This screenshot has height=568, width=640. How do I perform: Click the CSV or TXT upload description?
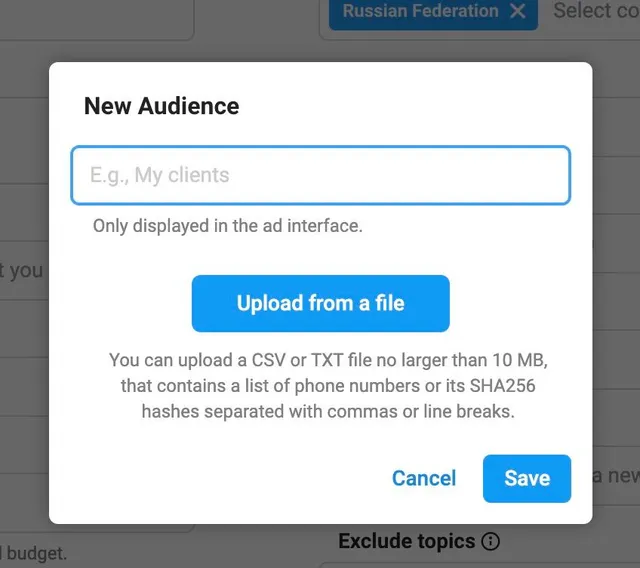[x=328, y=386]
